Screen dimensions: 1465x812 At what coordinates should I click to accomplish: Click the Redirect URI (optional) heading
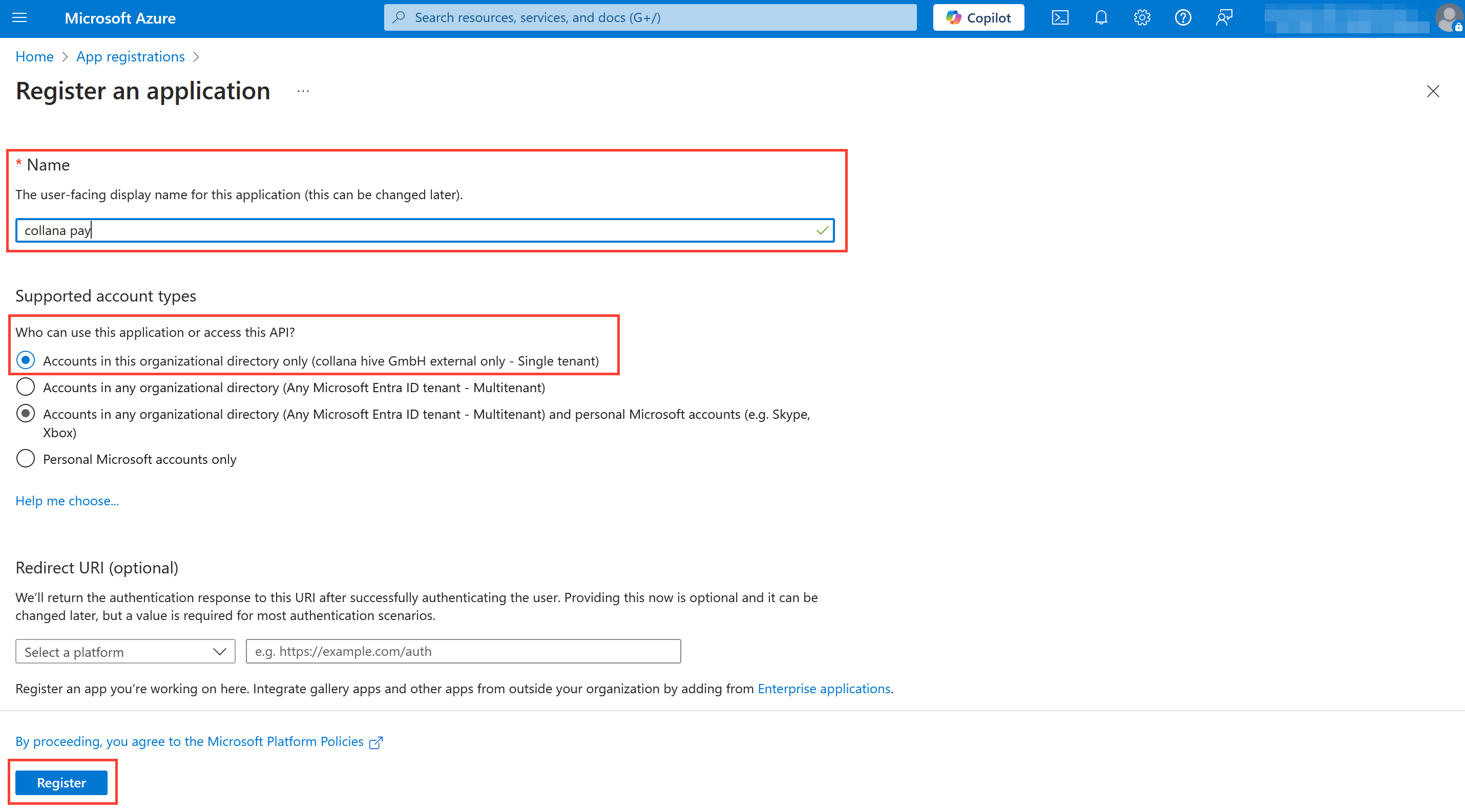pyautogui.click(x=97, y=568)
